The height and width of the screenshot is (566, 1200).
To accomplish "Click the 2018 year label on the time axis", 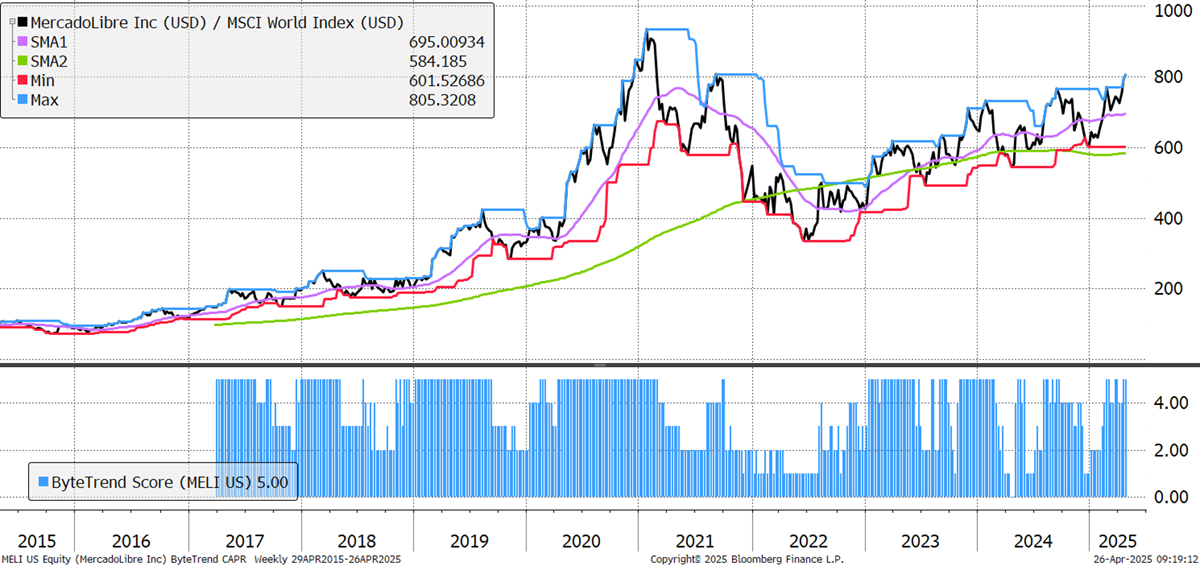I will click(x=356, y=541).
